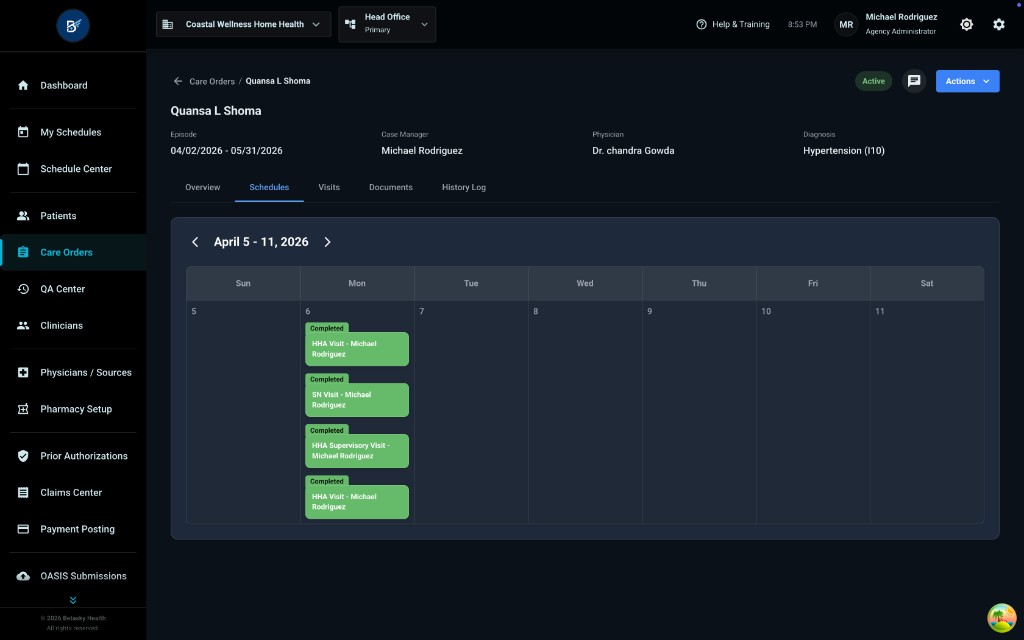Viewport: 1024px width, 640px height.
Task: Click the 8:53 PM clock
Action: click(802, 25)
